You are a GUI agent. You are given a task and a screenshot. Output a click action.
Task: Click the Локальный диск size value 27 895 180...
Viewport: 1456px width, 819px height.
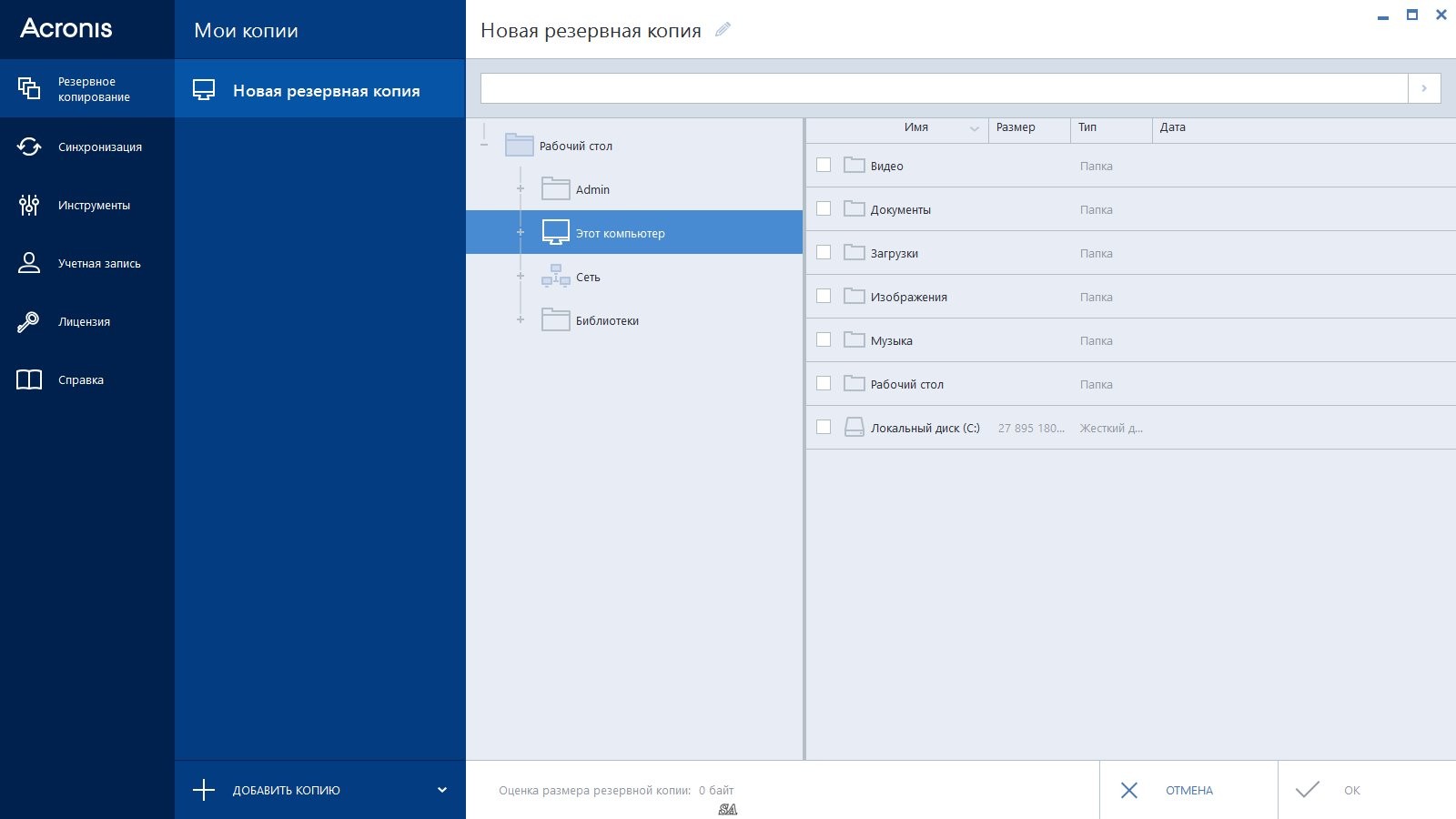(x=1031, y=428)
